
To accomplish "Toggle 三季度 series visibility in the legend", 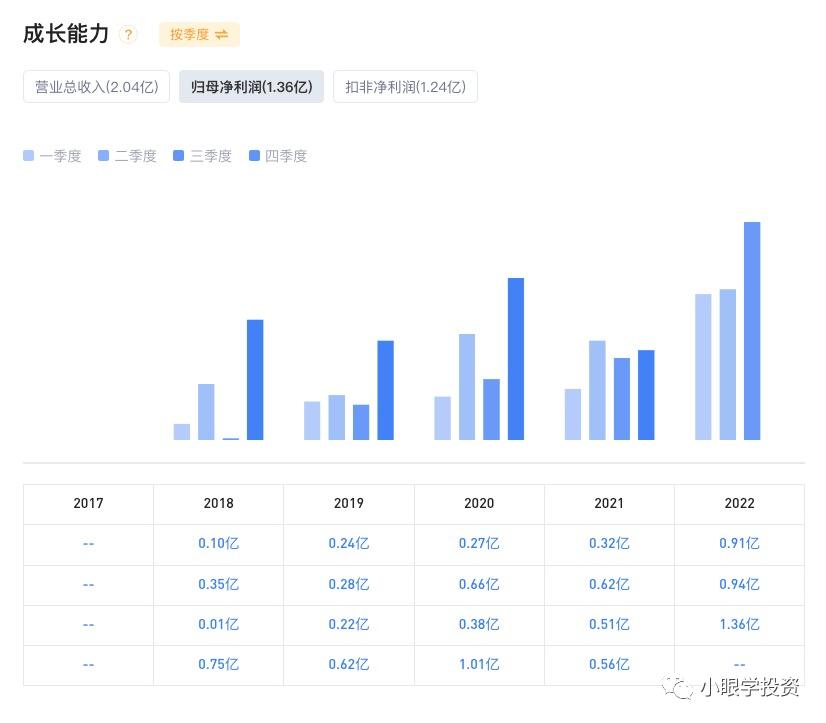I will point(178,155).
